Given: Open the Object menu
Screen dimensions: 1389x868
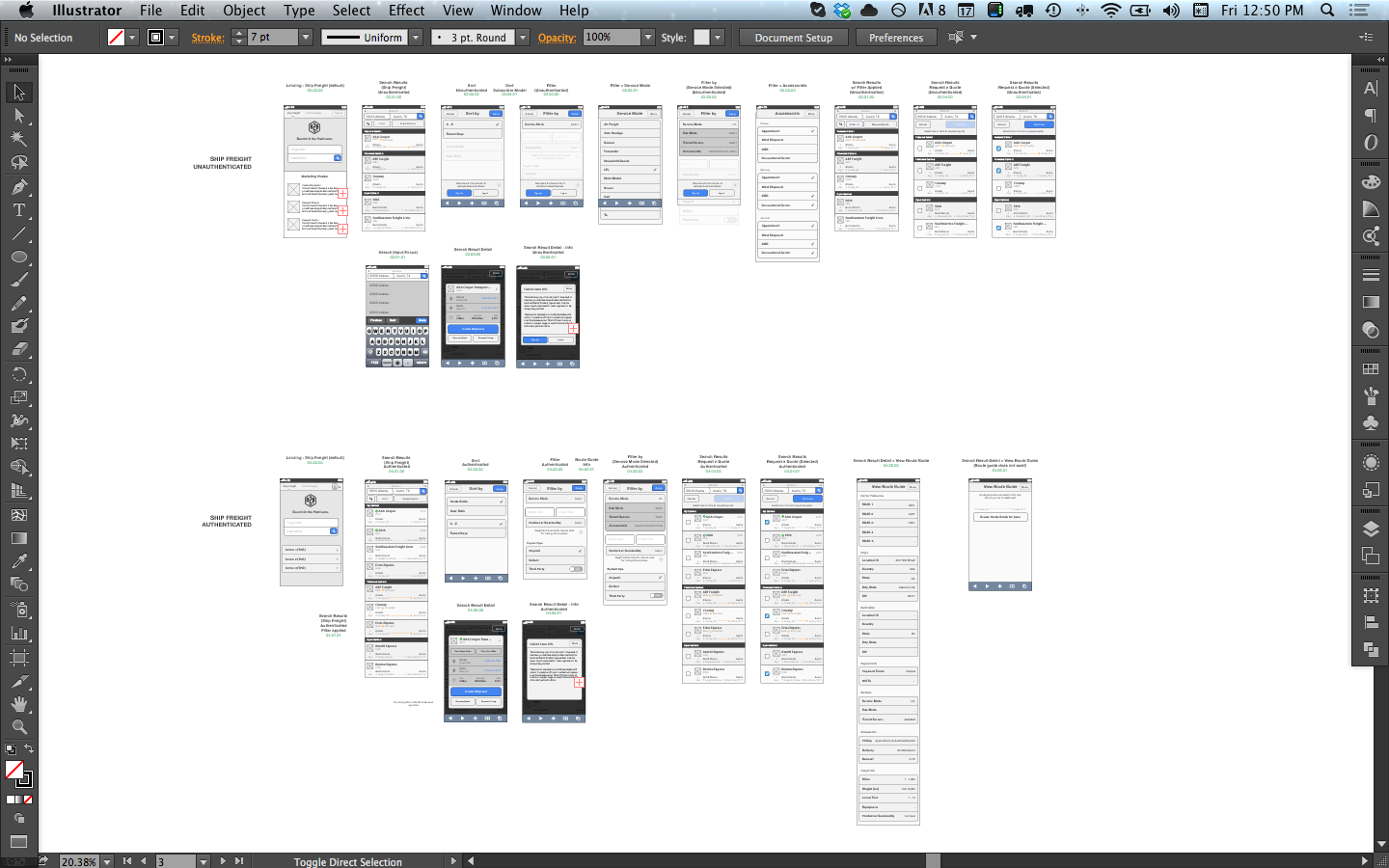Looking at the screenshot, I should [x=244, y=11].
